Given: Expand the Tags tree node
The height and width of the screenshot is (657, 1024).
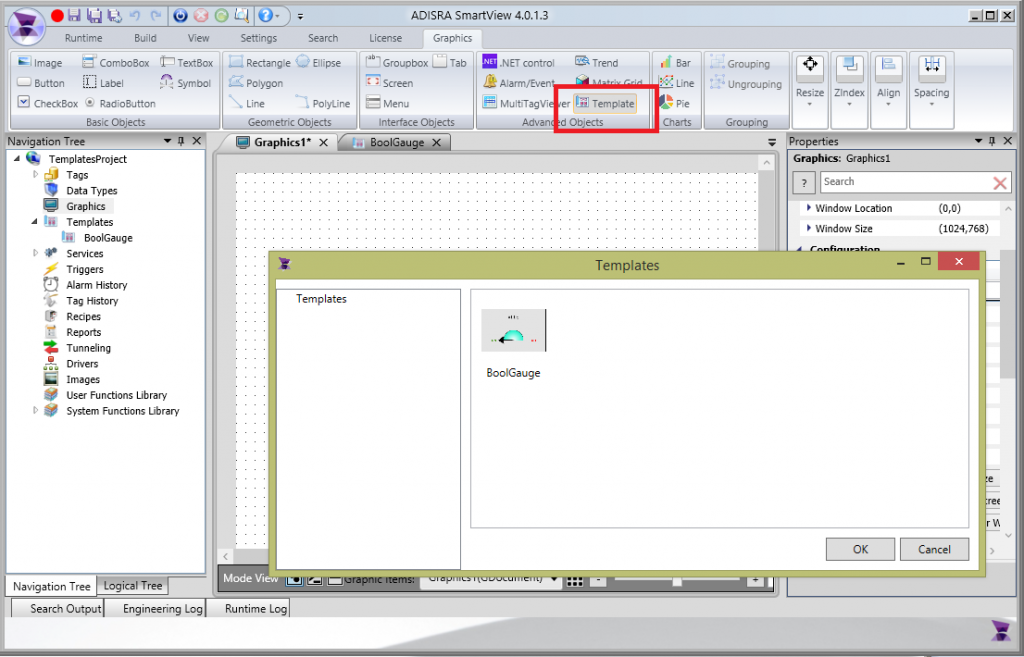Looking at the screenshot, I should coord(36,175).
